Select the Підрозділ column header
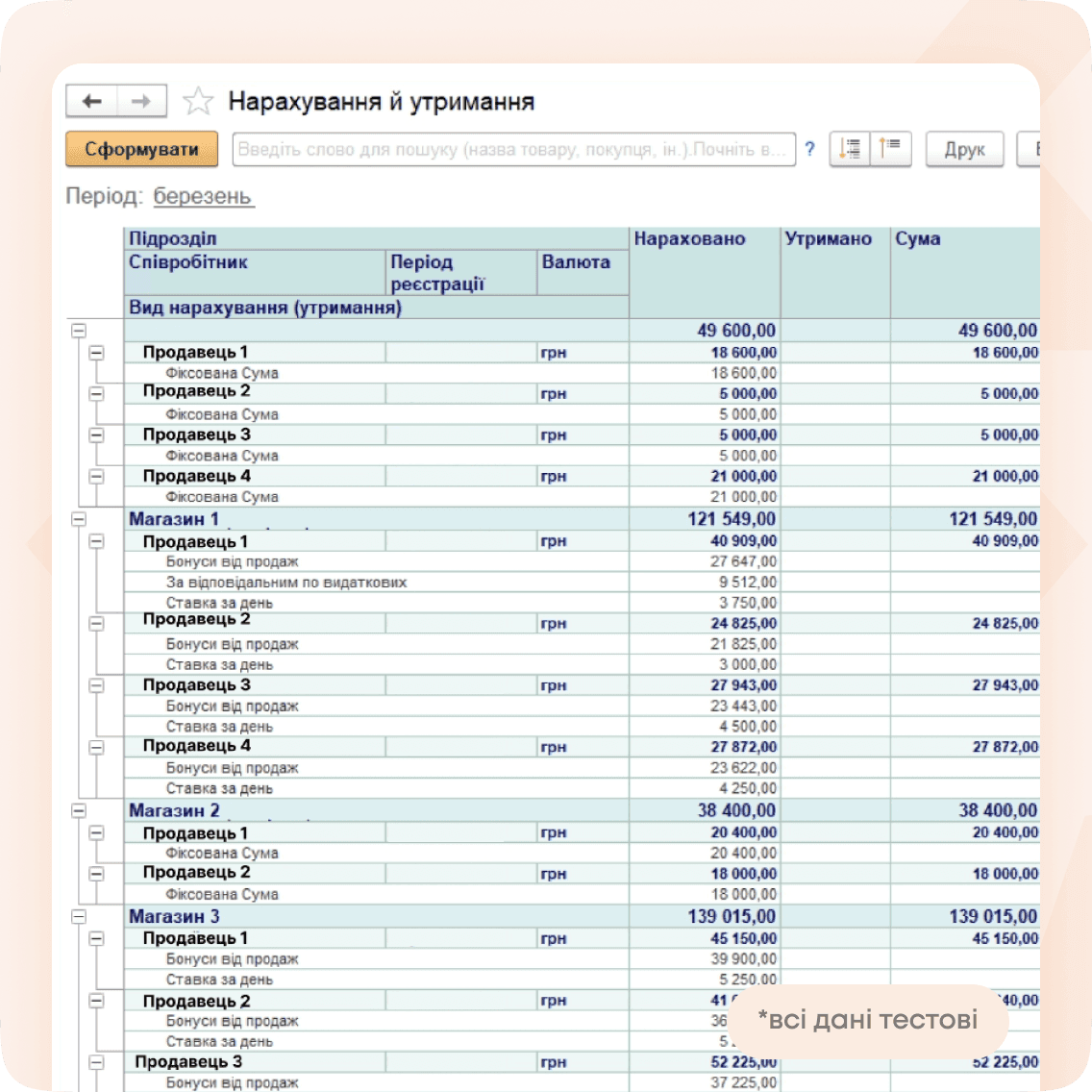The width and height of the screenshot is (1092, 1092). [376, 238]
